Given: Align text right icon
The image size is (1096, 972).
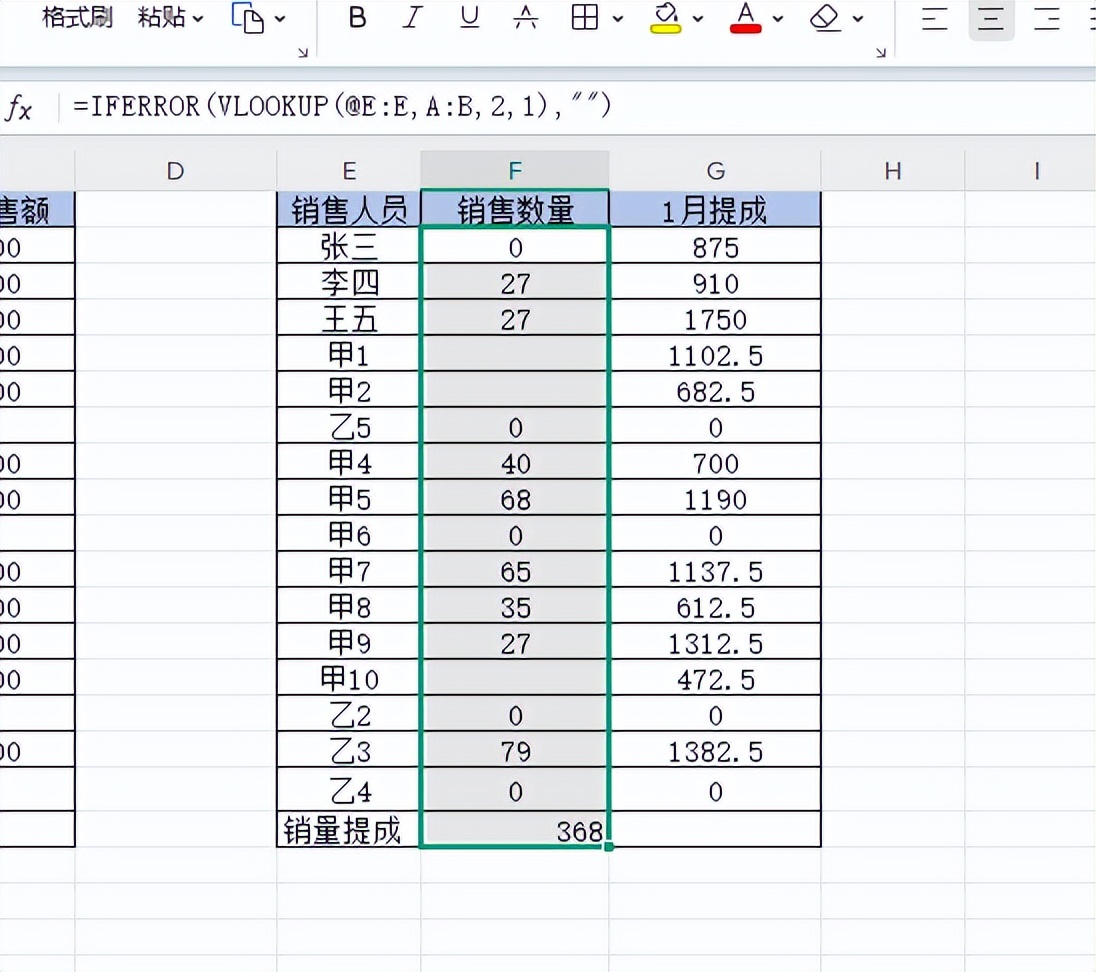Looking at the screenshot, I should click(1046, 18).
